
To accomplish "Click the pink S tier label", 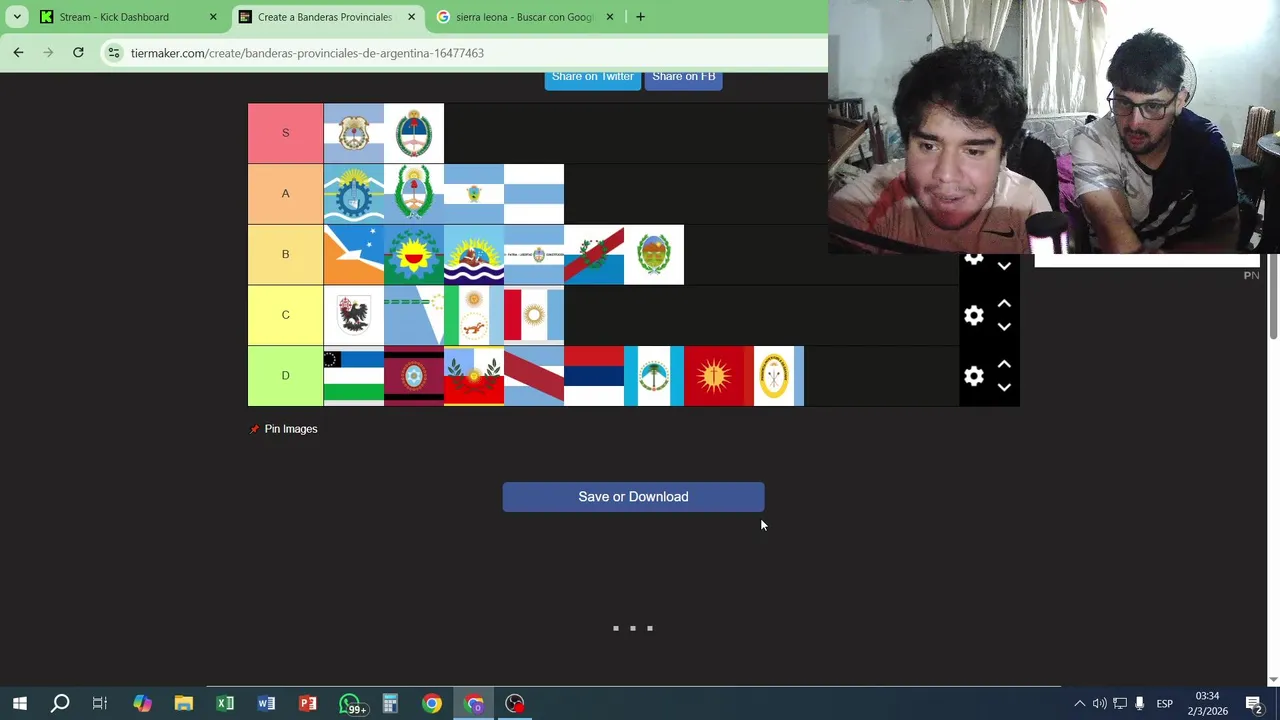I will (285, 133).
